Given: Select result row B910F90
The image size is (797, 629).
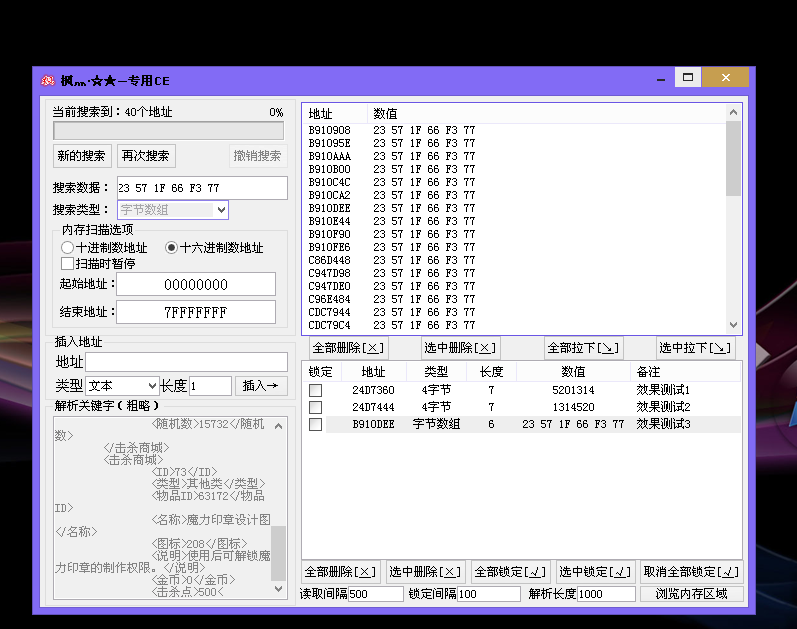Looking at the screenshot, I should [515, 234].
